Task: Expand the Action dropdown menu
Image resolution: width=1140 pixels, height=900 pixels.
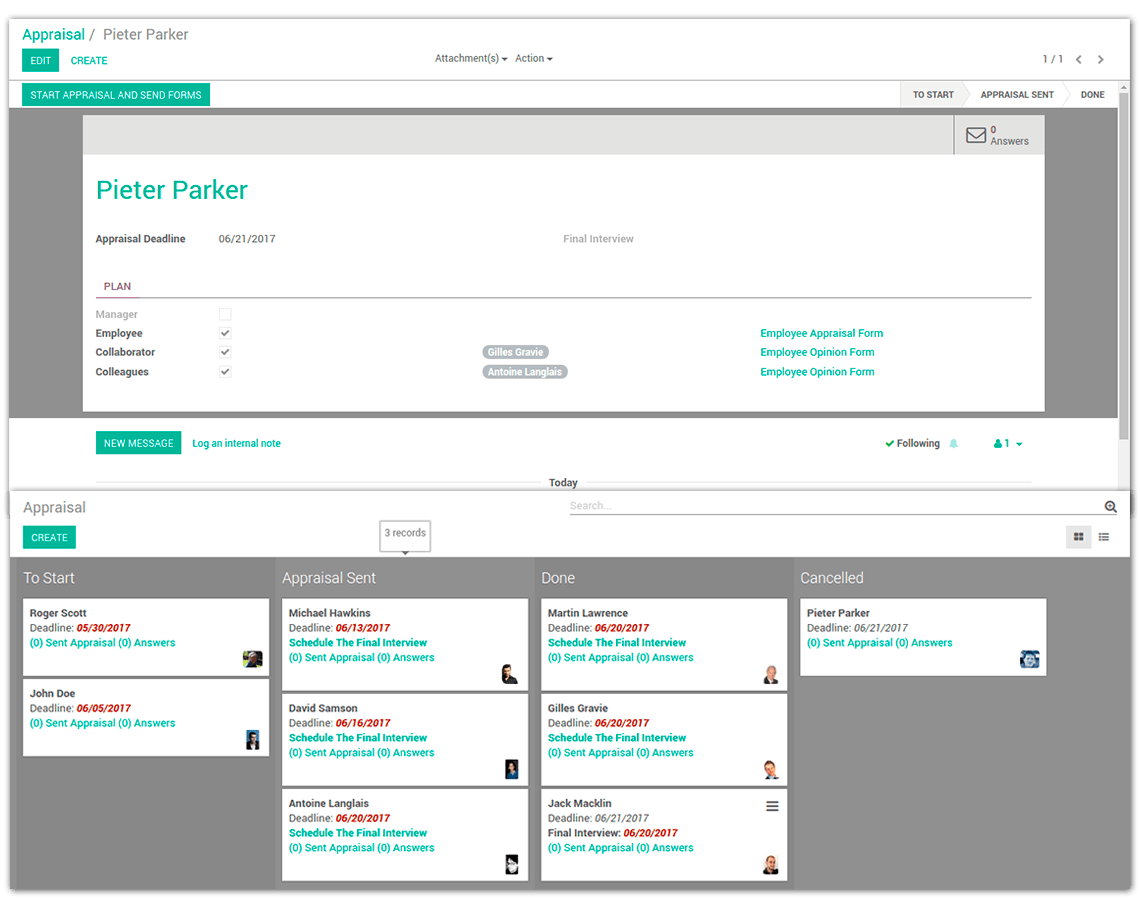Action: pos(533,59)
